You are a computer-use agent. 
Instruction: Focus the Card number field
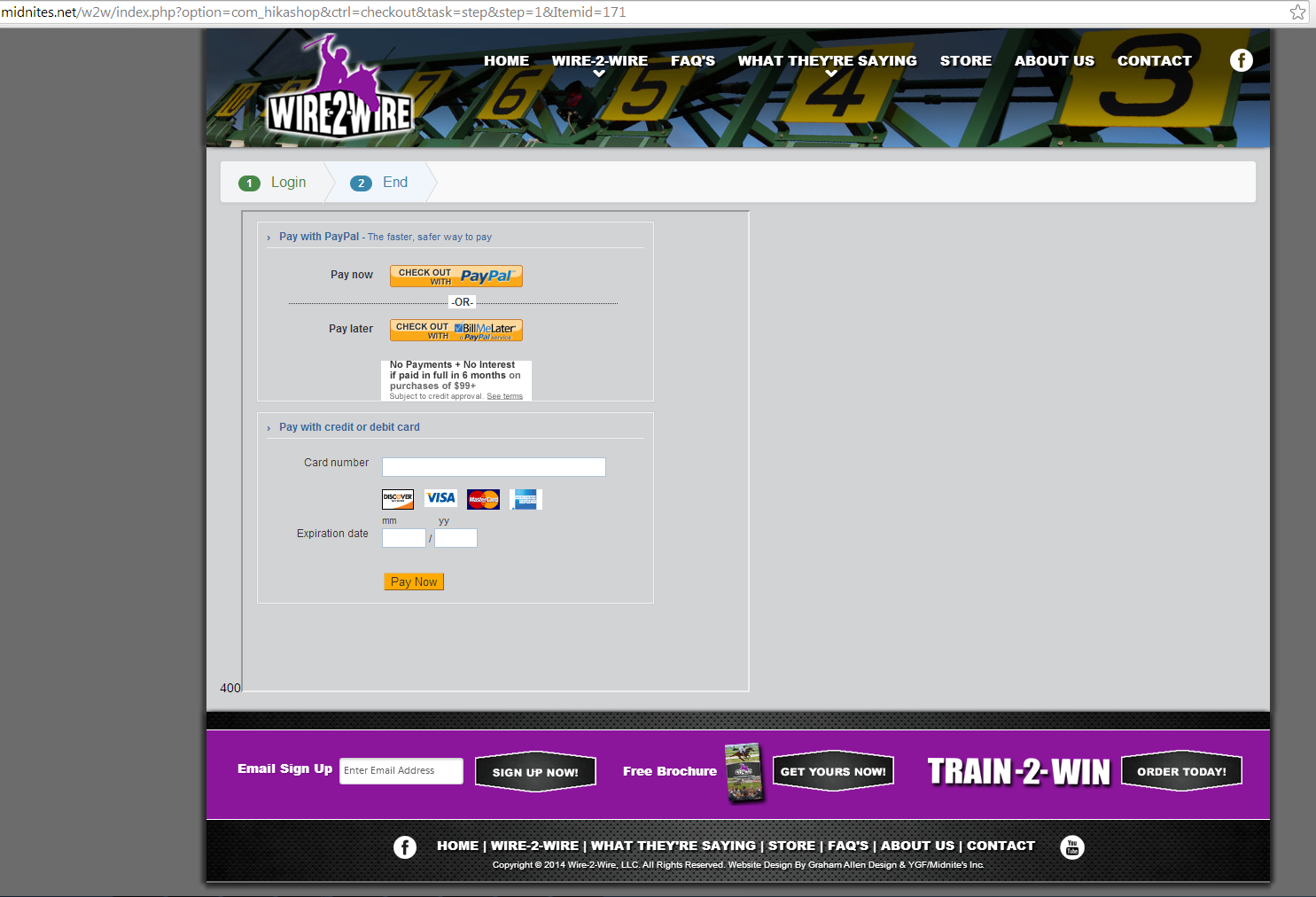pos(494,467)
